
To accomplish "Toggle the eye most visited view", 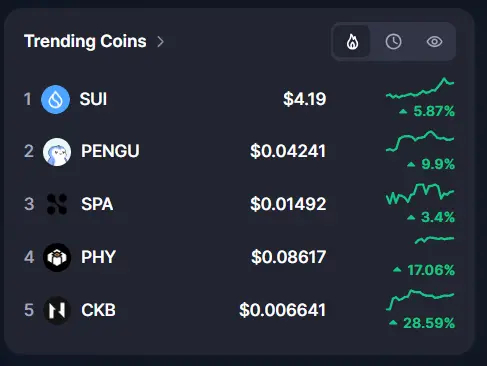I will pyautogui.click(x=434, y=42).
